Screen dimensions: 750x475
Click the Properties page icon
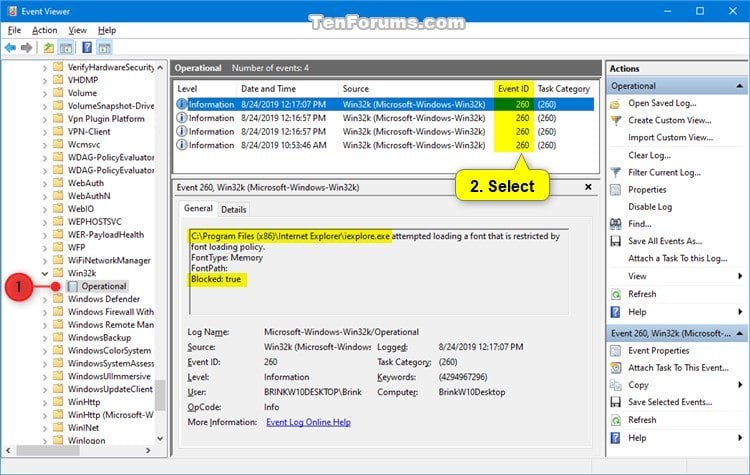coord(616,190)
